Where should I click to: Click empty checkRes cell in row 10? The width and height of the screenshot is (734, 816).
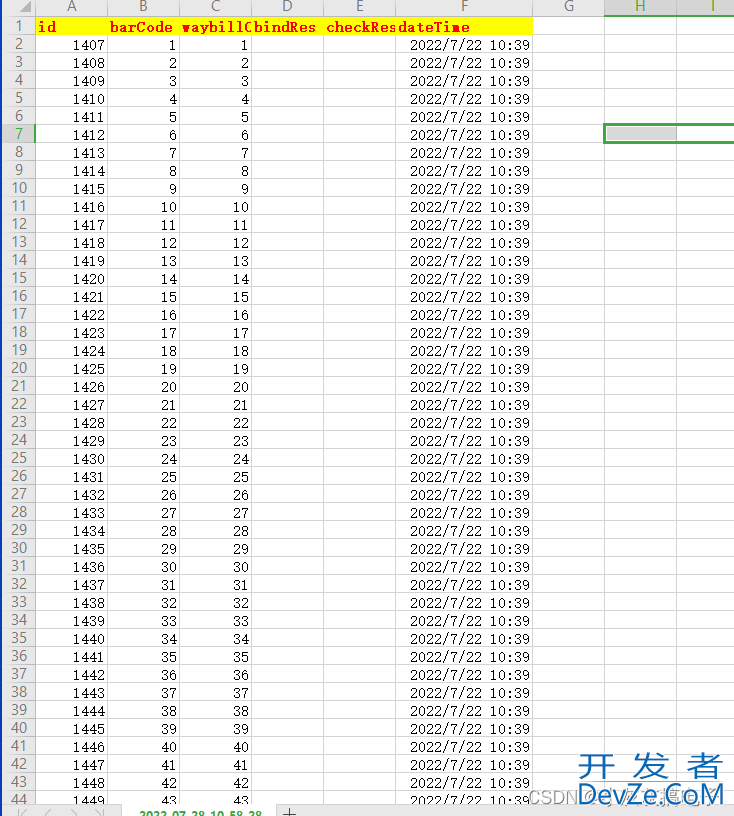[359, 189]
